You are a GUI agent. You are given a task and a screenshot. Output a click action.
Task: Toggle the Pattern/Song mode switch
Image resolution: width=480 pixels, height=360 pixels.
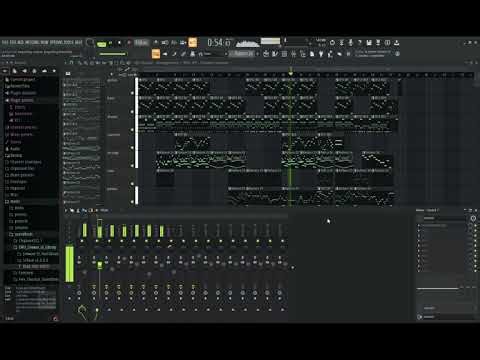(x=102, y=44)
